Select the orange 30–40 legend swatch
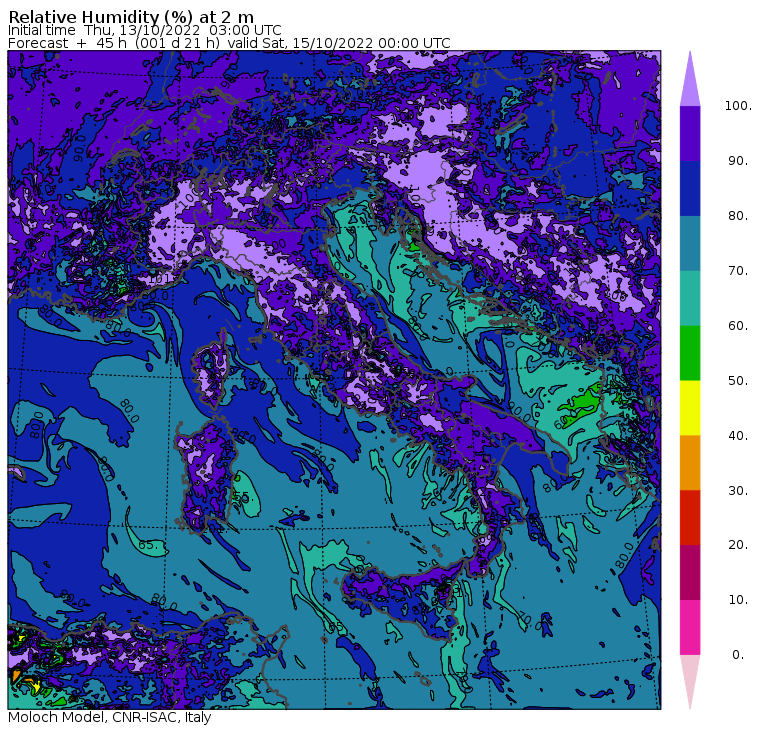 click(x=690, y=463)
